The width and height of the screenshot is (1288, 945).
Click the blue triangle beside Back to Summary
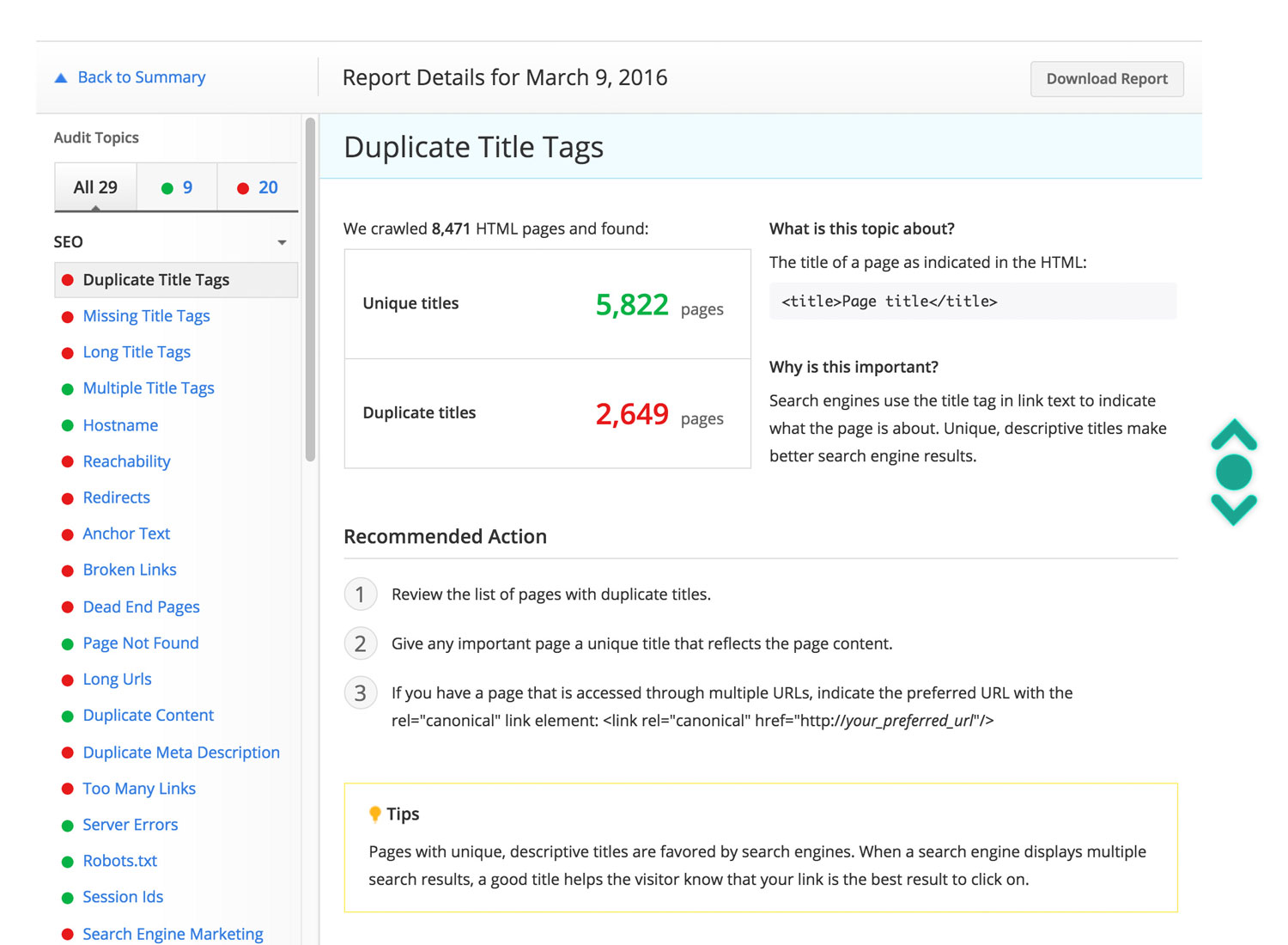click(61, 78)
